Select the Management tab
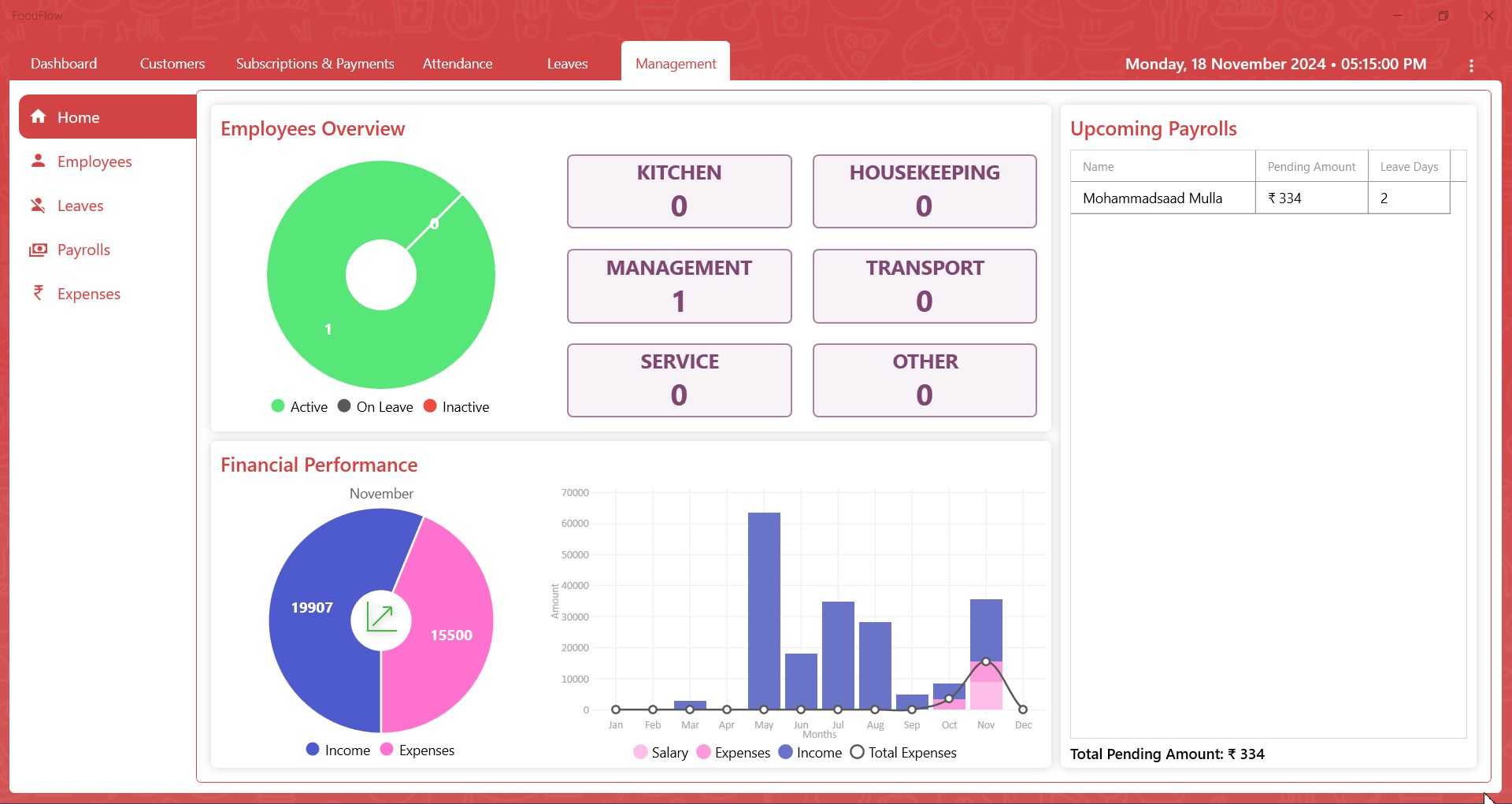Screen dimensions: 1512x804 tap(676, 62)
